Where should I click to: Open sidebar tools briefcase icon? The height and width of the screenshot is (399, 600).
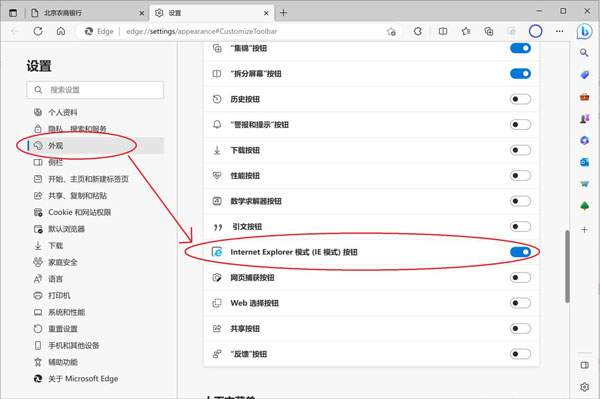tap(584, 97)
